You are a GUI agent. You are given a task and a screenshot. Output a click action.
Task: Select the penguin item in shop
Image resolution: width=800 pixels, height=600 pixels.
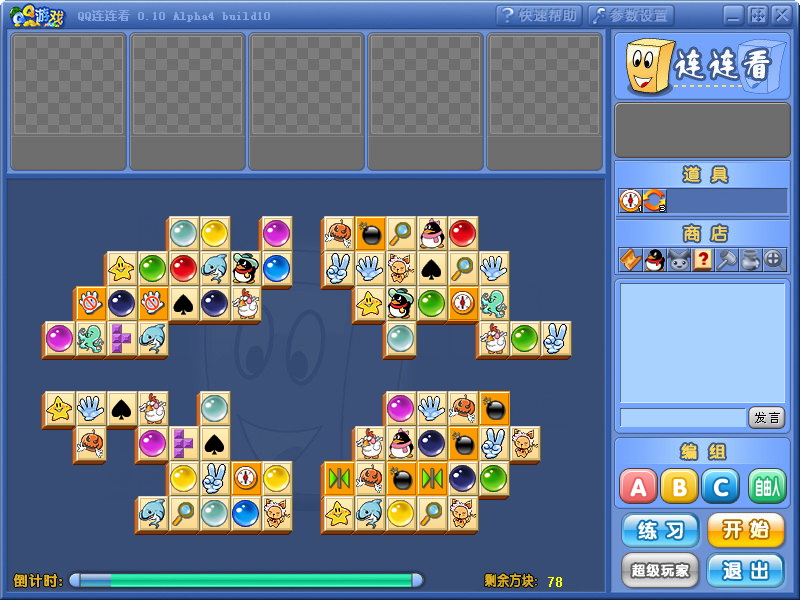point(653,260)
